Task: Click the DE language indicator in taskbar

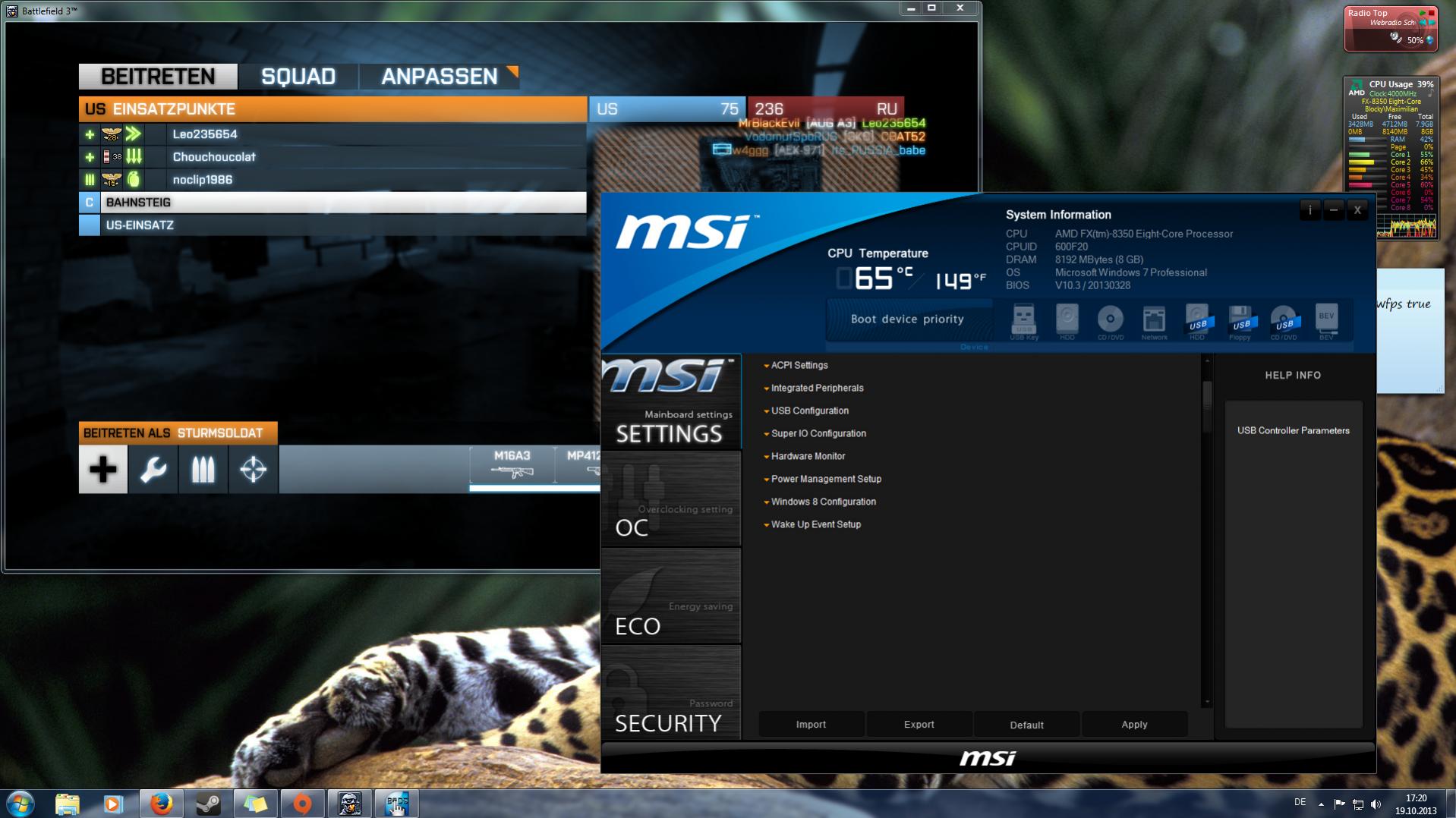Action: point(1300,802)
